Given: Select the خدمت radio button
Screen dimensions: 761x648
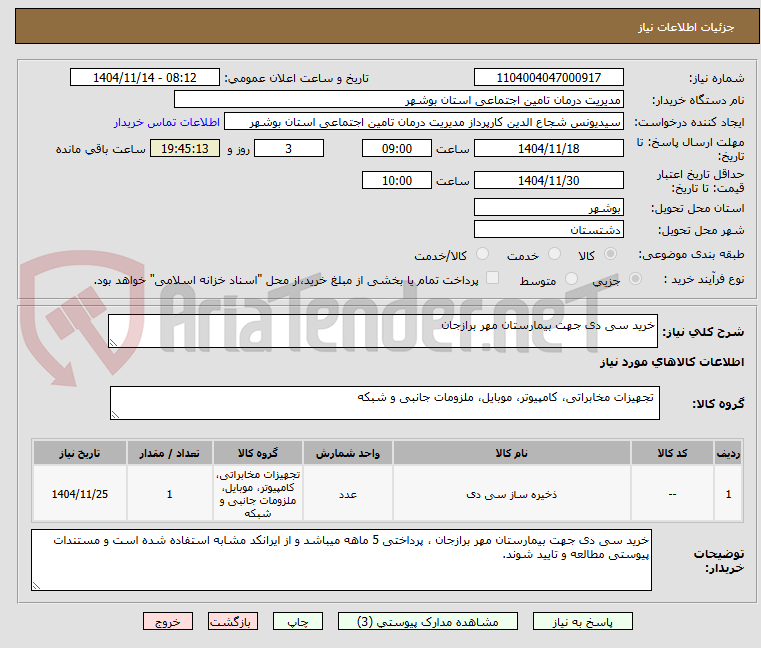Looking at the screenshot, I should [554, 254].
